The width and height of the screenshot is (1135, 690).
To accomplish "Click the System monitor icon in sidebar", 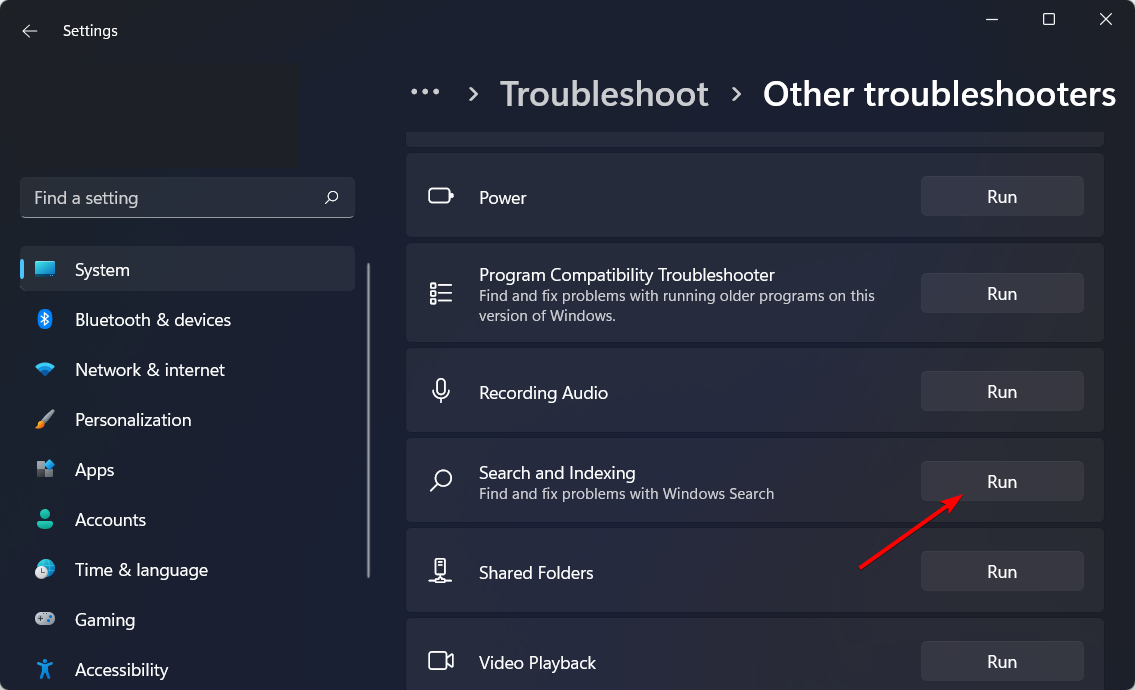I will (45, 269).
